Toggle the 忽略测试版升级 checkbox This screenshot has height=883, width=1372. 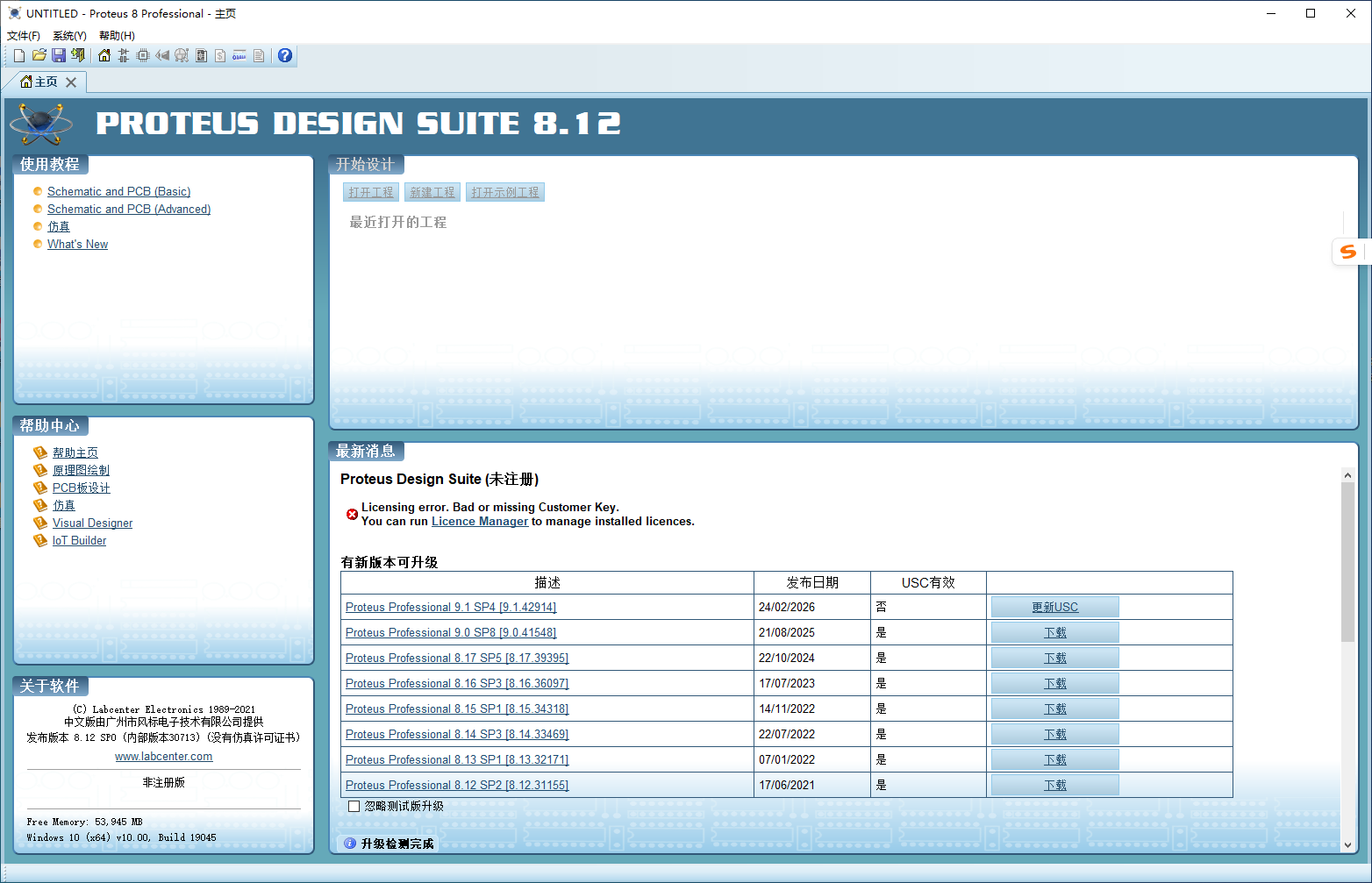[354, 806]
